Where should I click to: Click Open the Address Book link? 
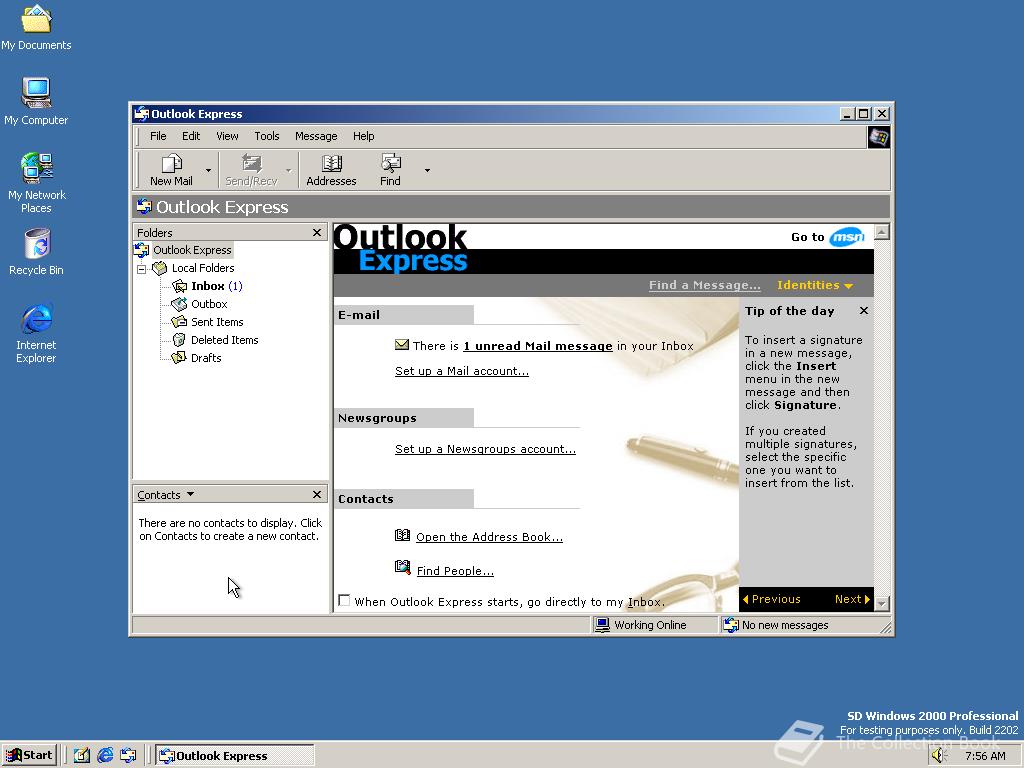click(489, 537)
